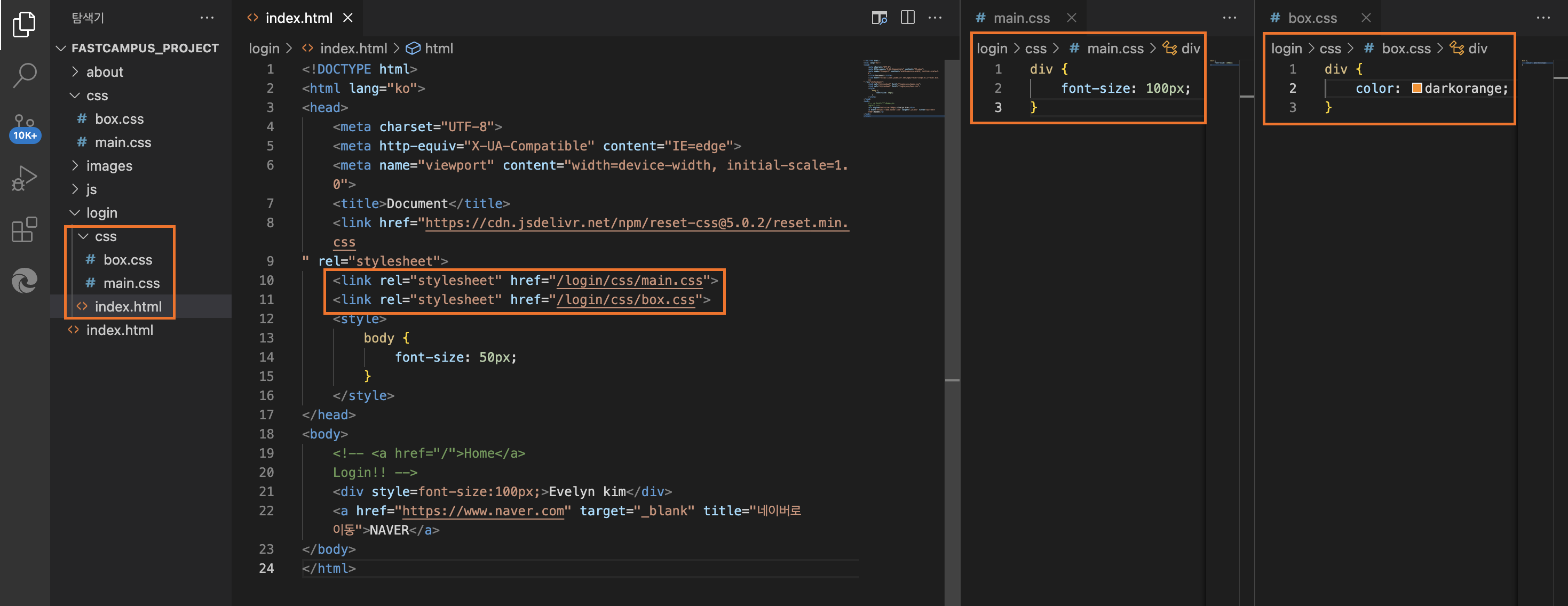
Task: Follow the /login/css/main.css href link
Action: pyautogui.click(x=629, y=281)
